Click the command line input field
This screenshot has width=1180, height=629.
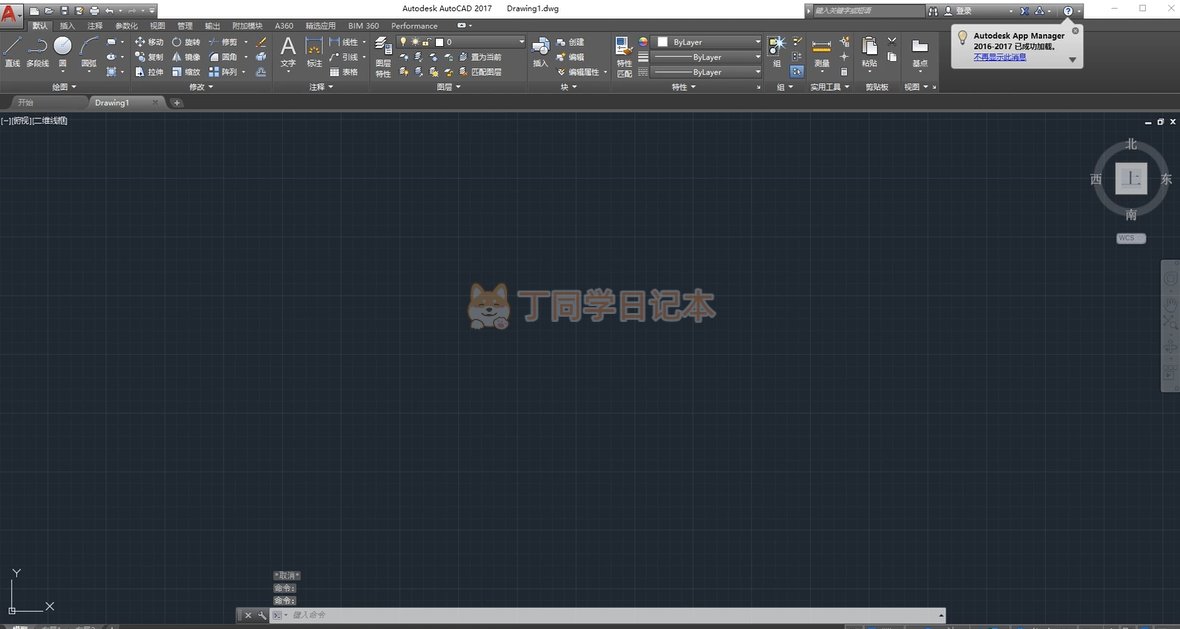point(610,615)
